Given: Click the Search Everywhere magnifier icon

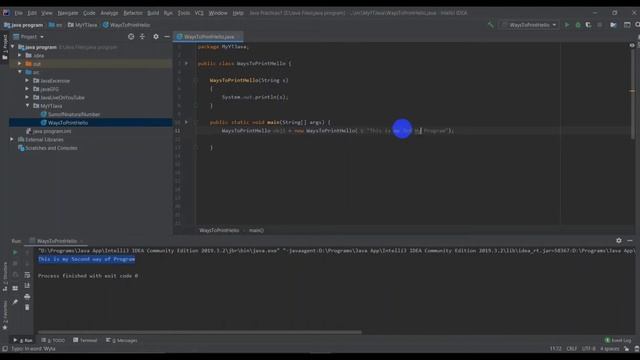Looking at the screenshot, I should (637, 25).
